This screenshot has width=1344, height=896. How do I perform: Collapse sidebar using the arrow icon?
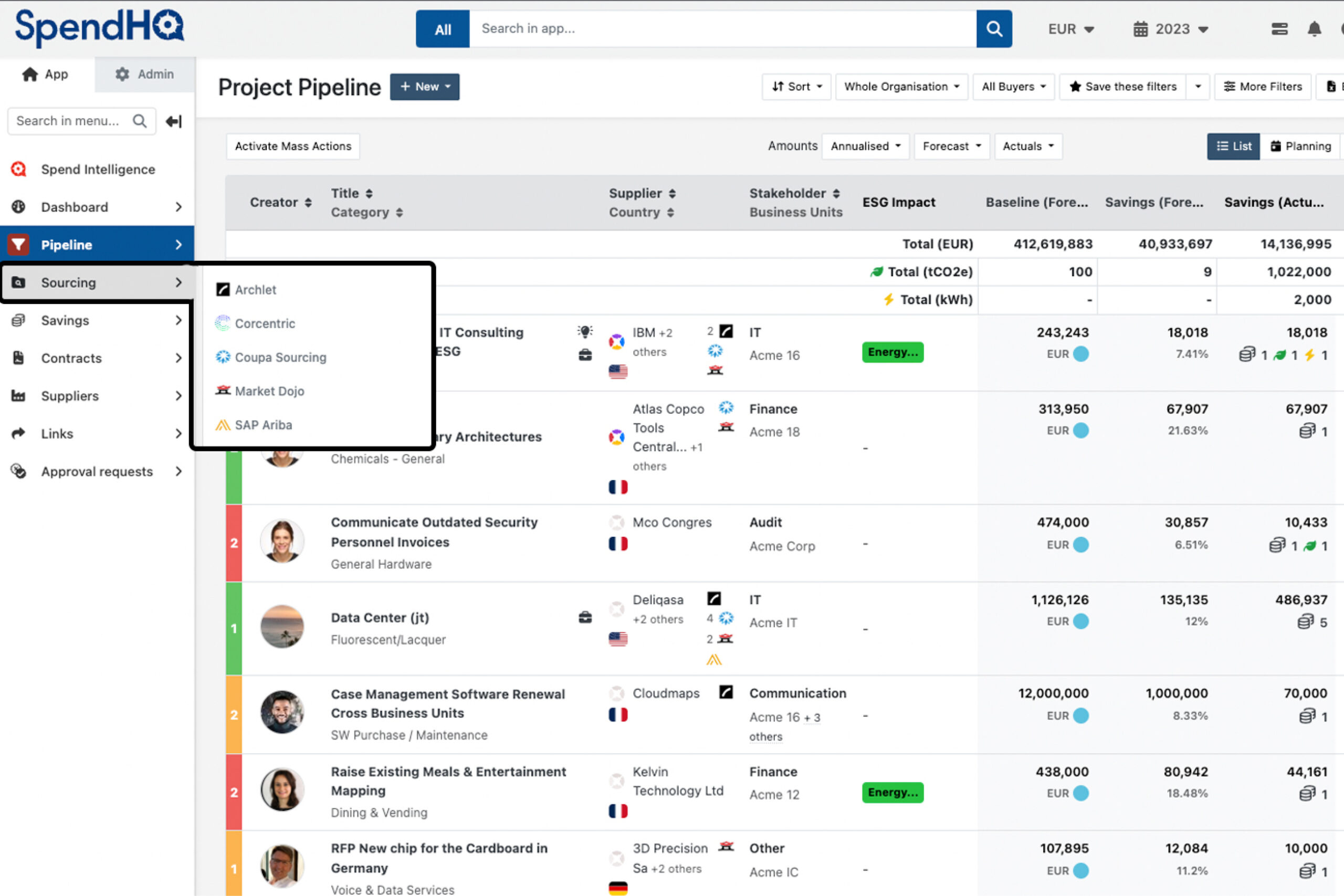[174, 121]
